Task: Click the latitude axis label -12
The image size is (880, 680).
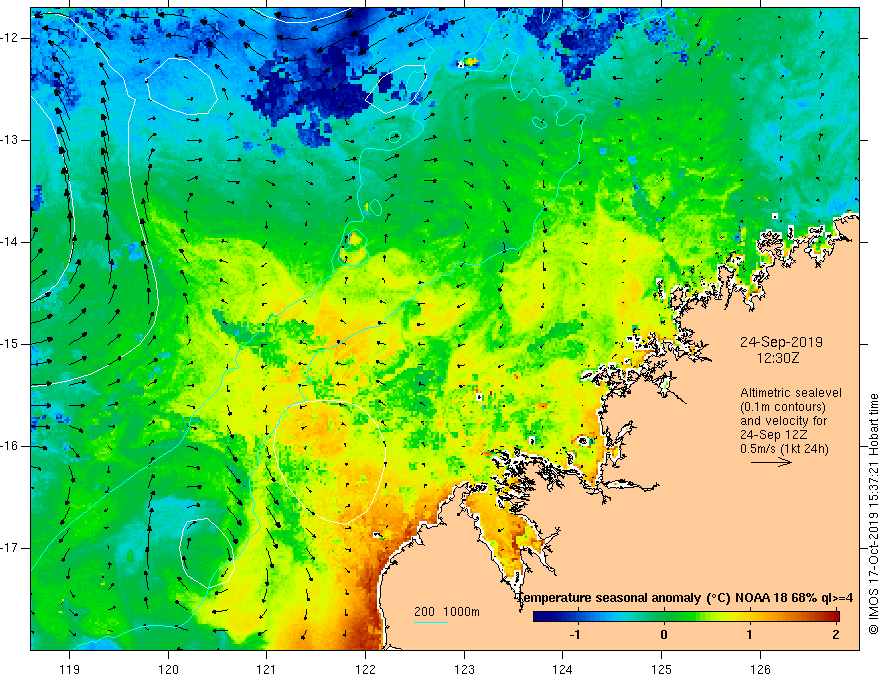Action: pos(10,38)
